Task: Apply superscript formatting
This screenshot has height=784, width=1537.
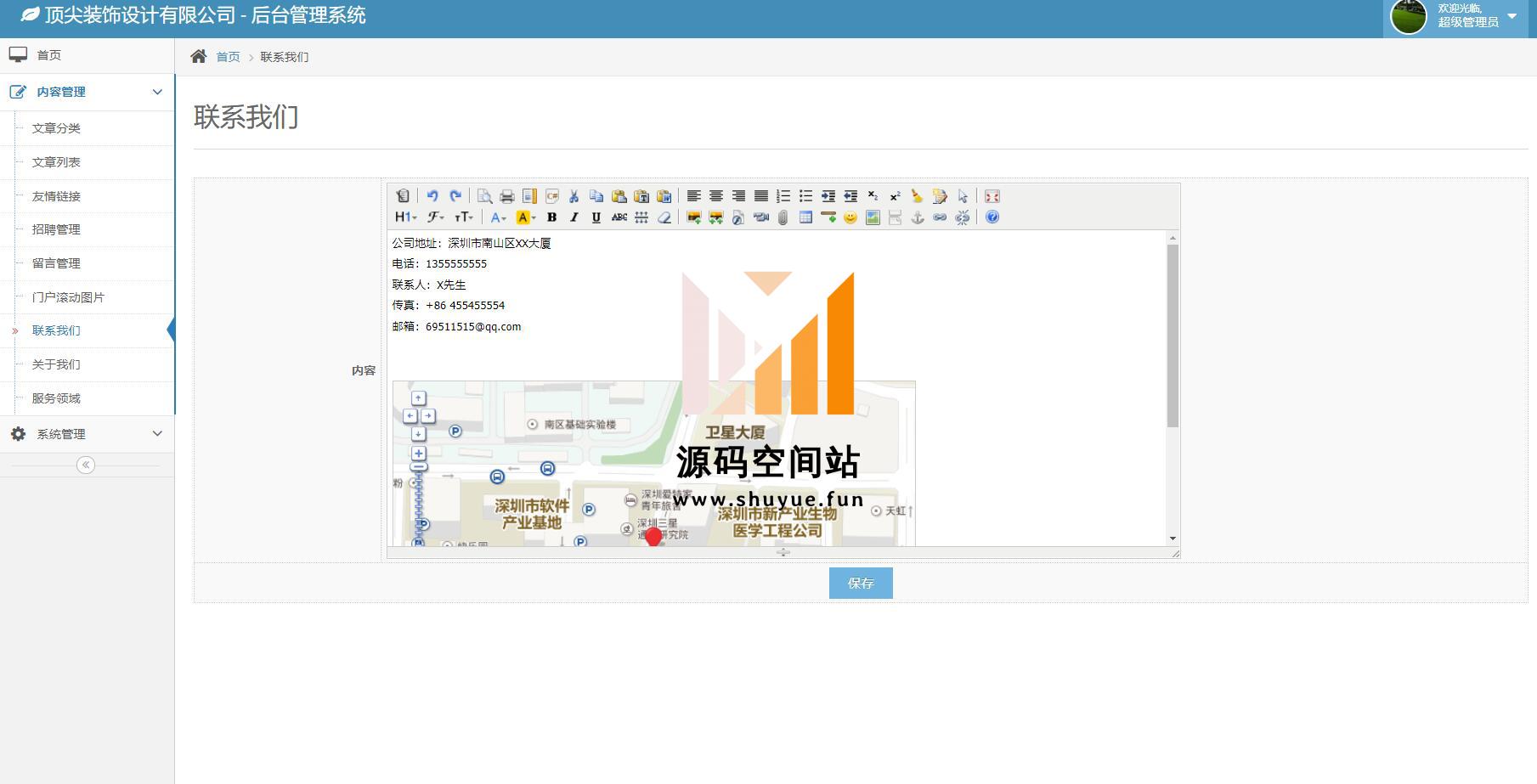Action: click(895, 196)
